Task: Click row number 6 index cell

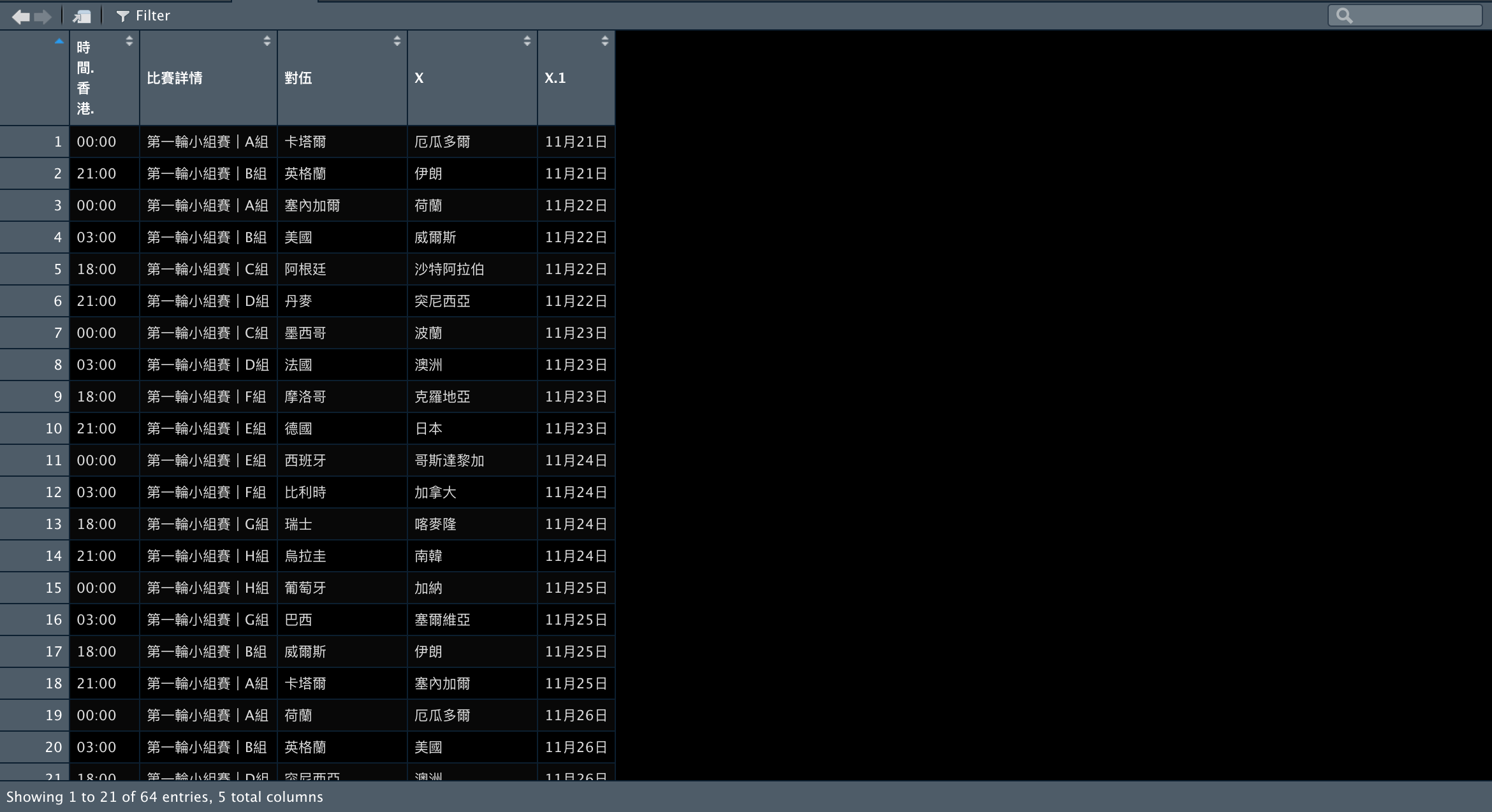Action: 34,301
